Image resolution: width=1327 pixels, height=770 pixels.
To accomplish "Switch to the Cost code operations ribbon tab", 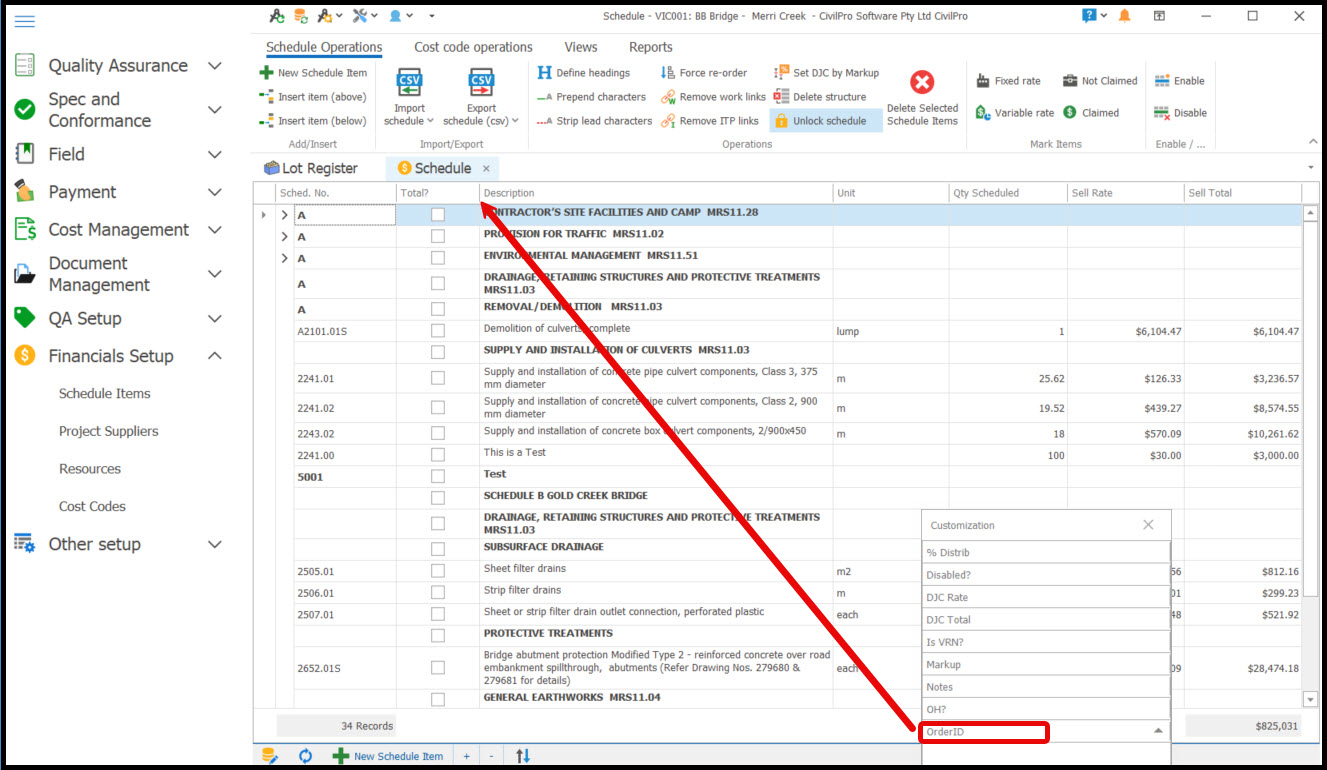I will pos(473,47).
